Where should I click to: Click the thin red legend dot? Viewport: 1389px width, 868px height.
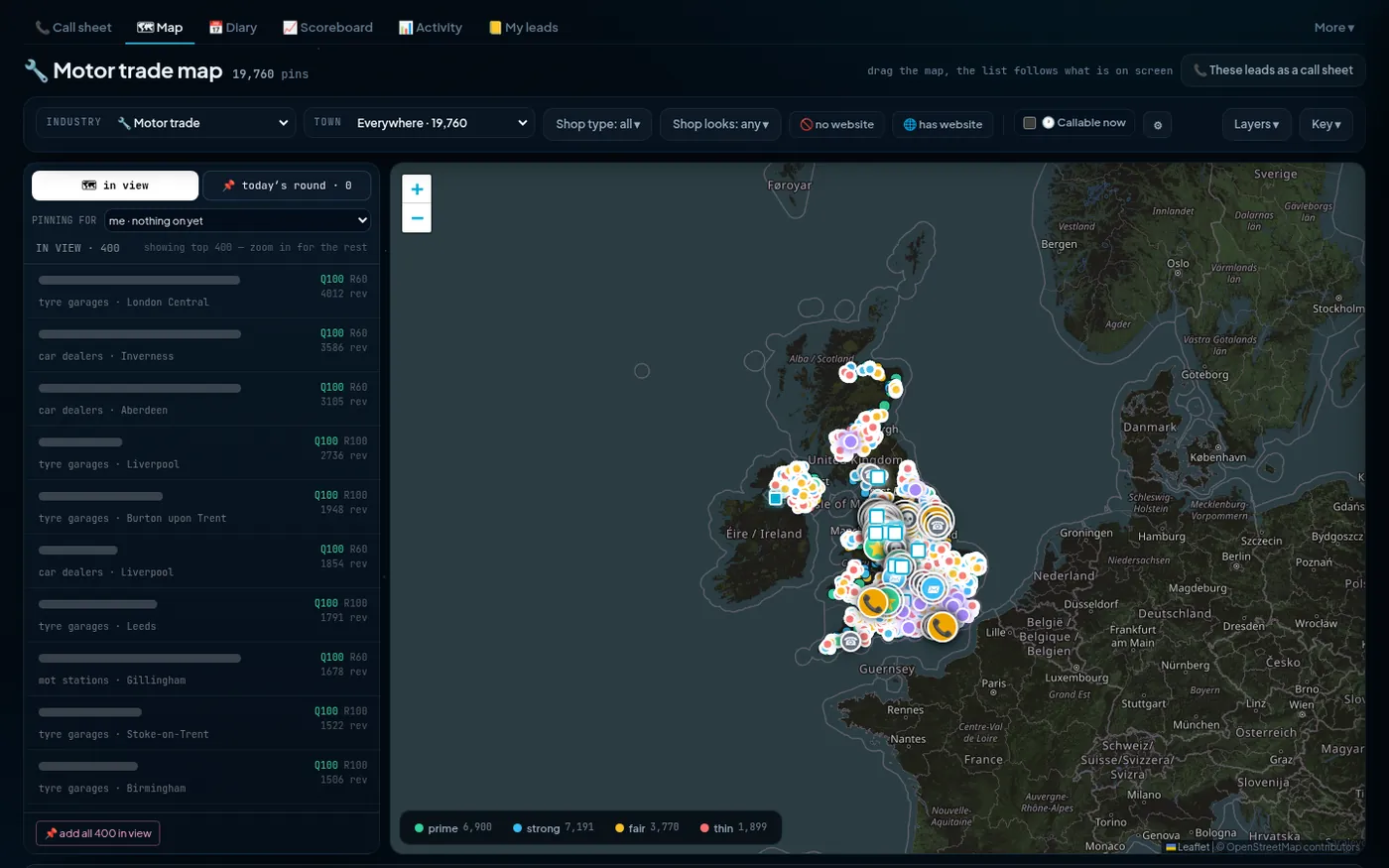pos(704,828)
